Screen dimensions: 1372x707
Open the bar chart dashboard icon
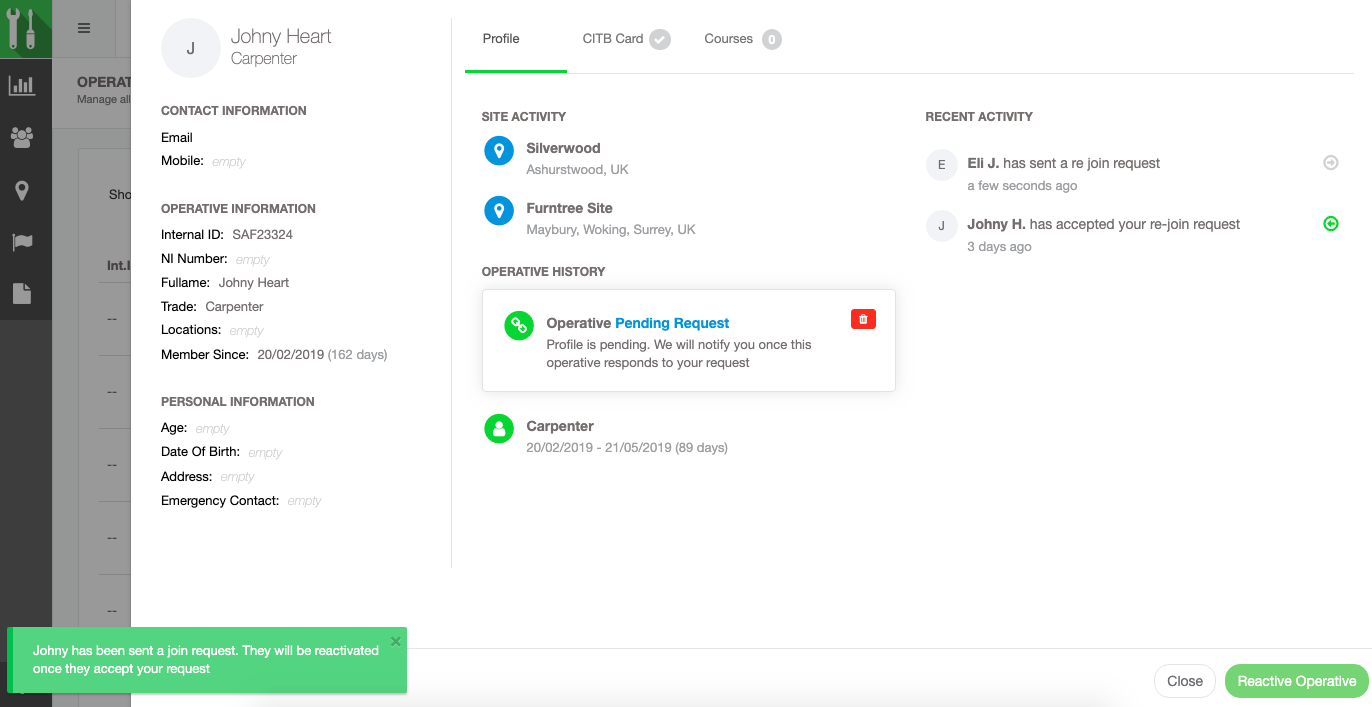(21, 86)
